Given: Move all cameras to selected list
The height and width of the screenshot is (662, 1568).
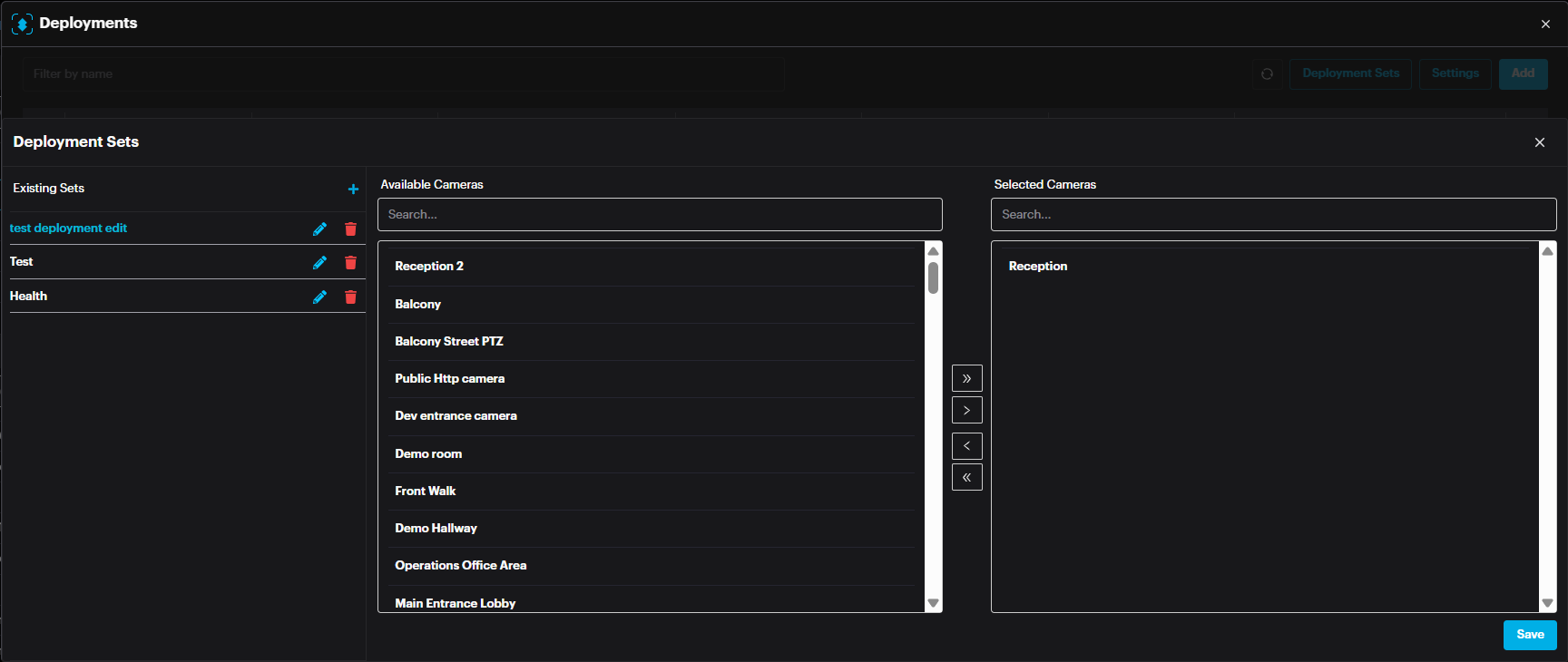Looking at the screenshot, I should 966,378.
